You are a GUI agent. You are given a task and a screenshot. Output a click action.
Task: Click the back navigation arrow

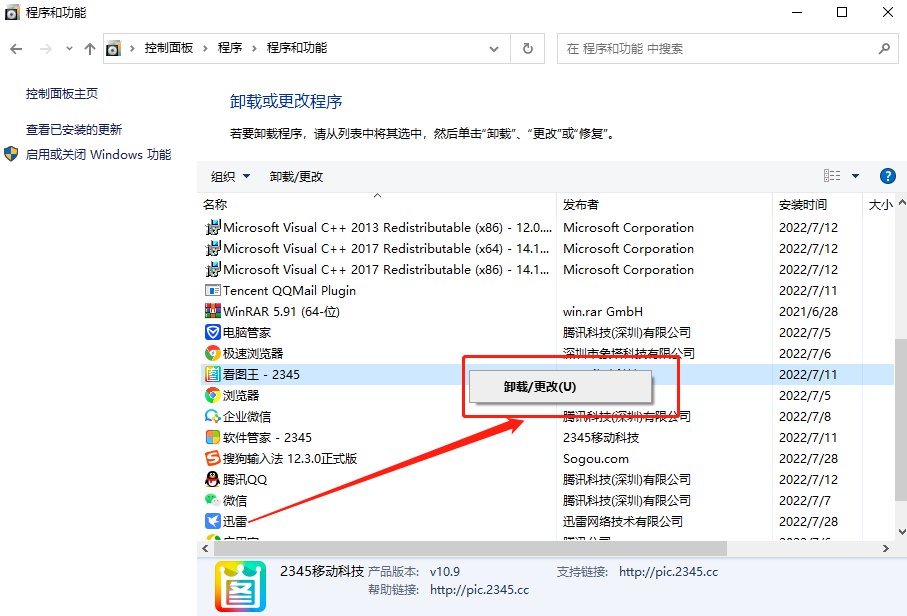[x=18, y=48]
